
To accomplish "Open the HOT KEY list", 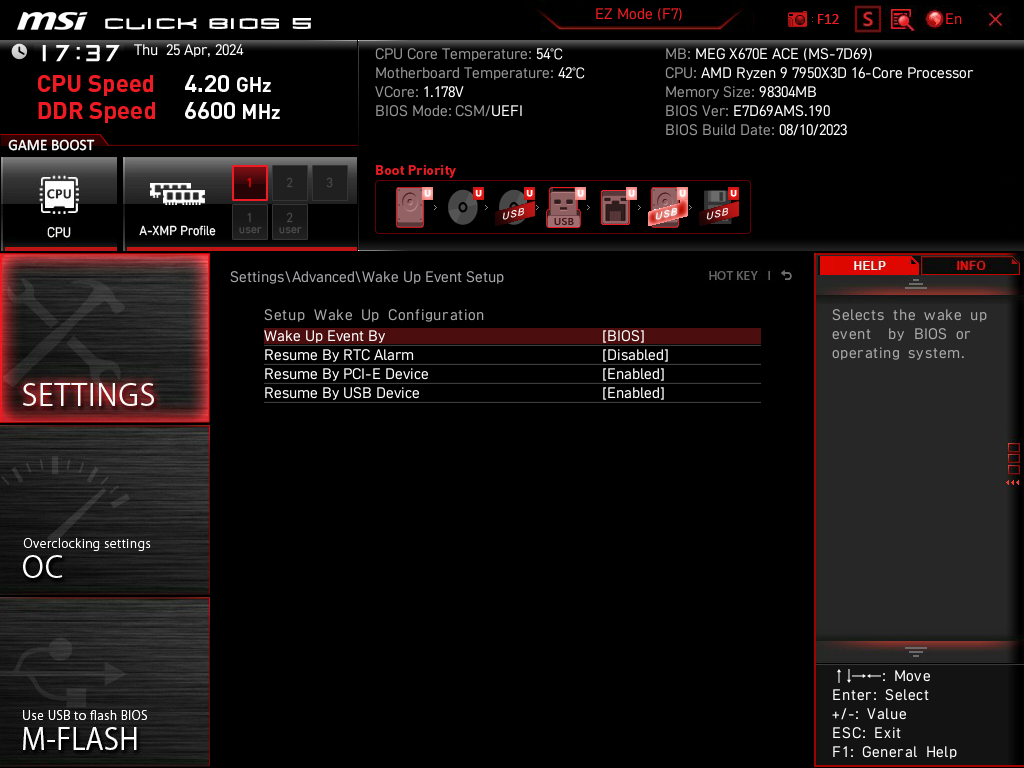I will click(x=733, y=276).
